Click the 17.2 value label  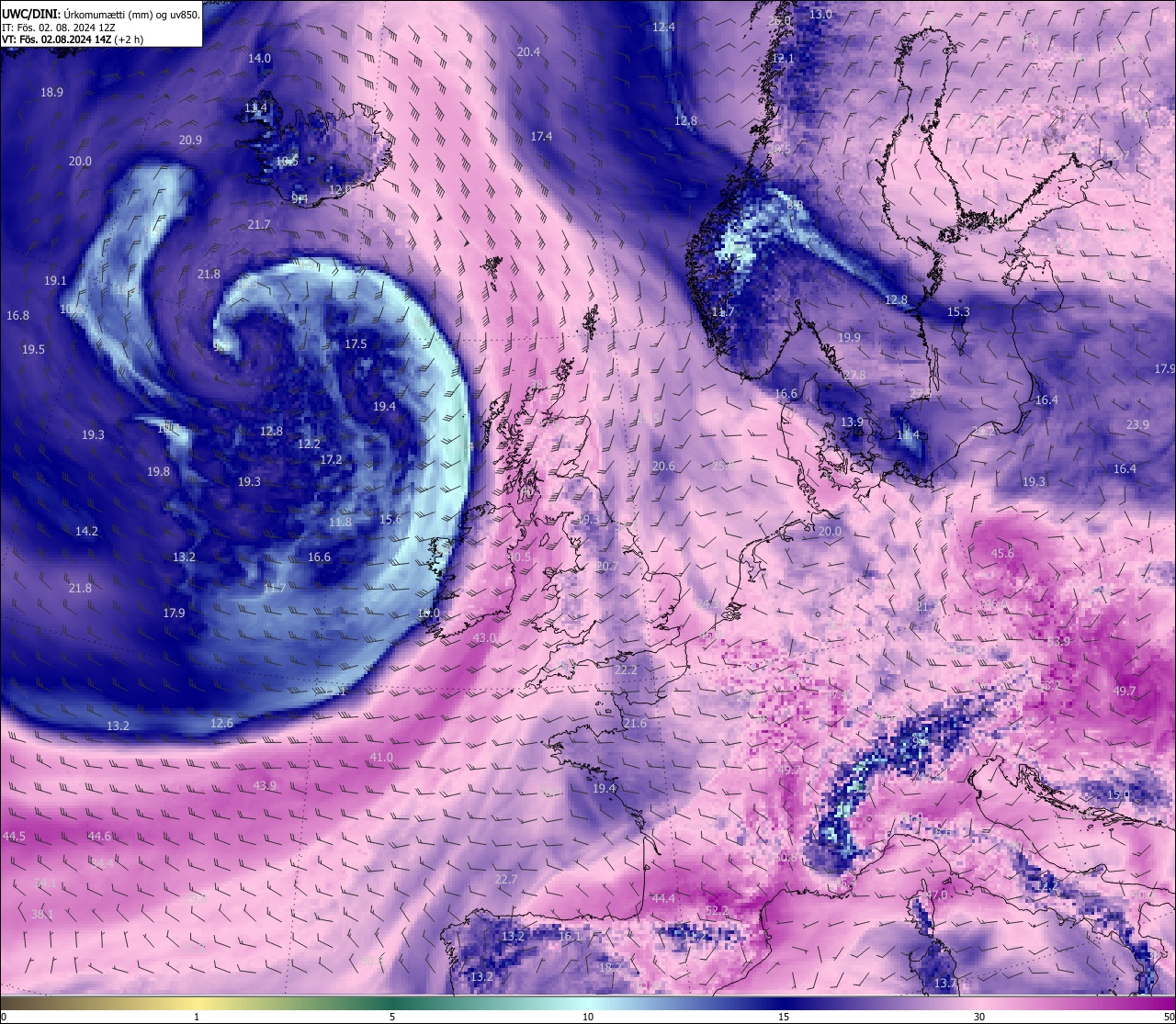tap(331, 459)
